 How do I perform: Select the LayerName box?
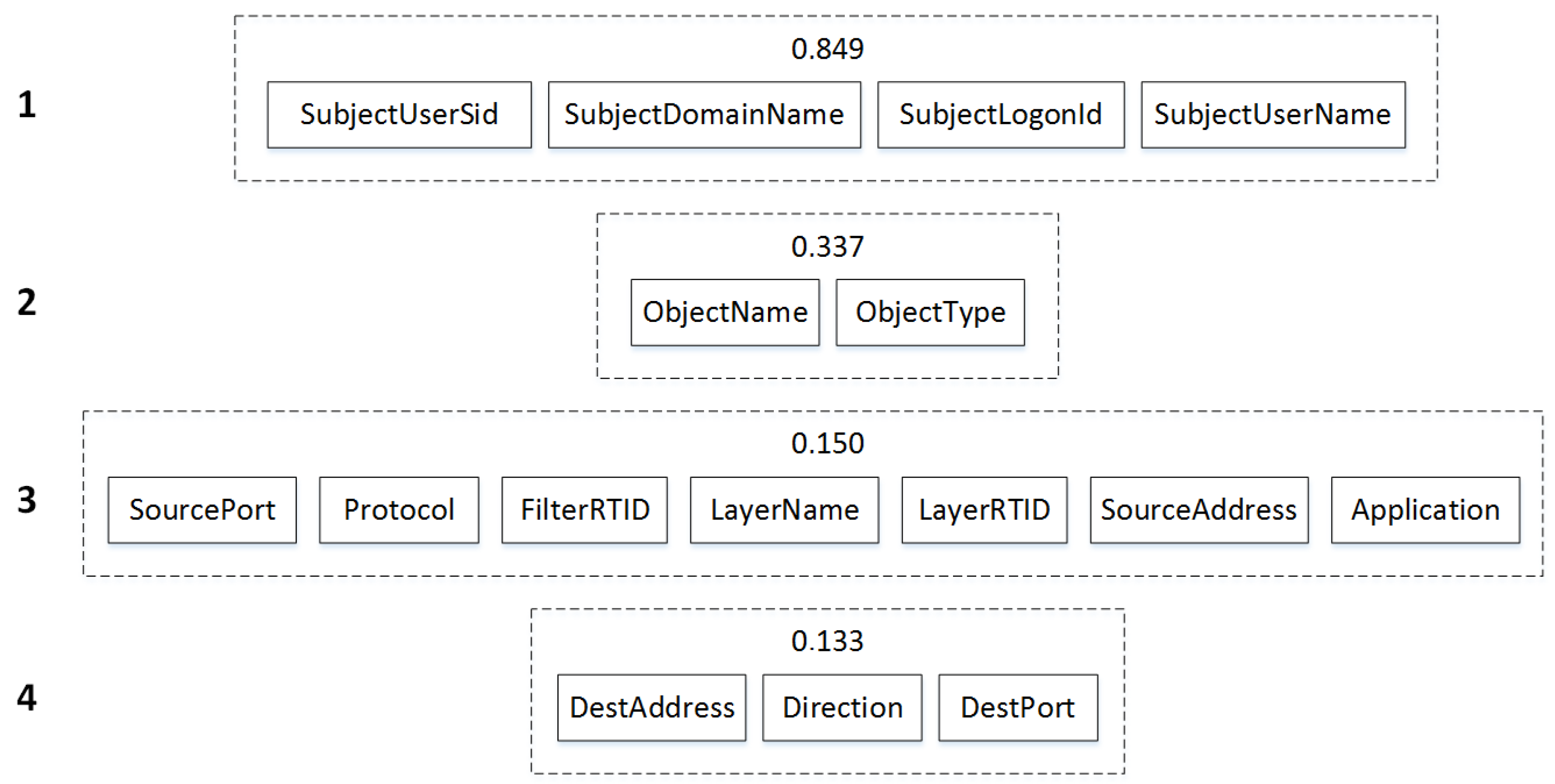click(784, 510)
